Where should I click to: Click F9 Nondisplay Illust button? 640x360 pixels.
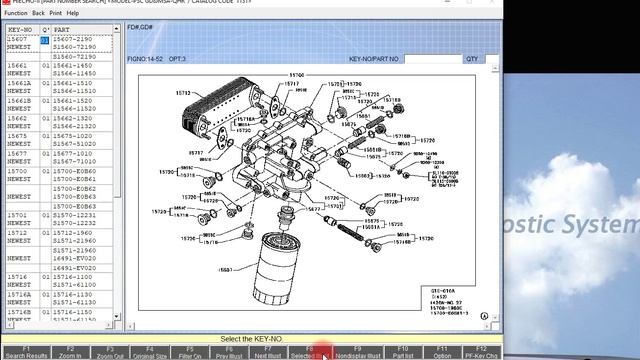coord(358,352)
